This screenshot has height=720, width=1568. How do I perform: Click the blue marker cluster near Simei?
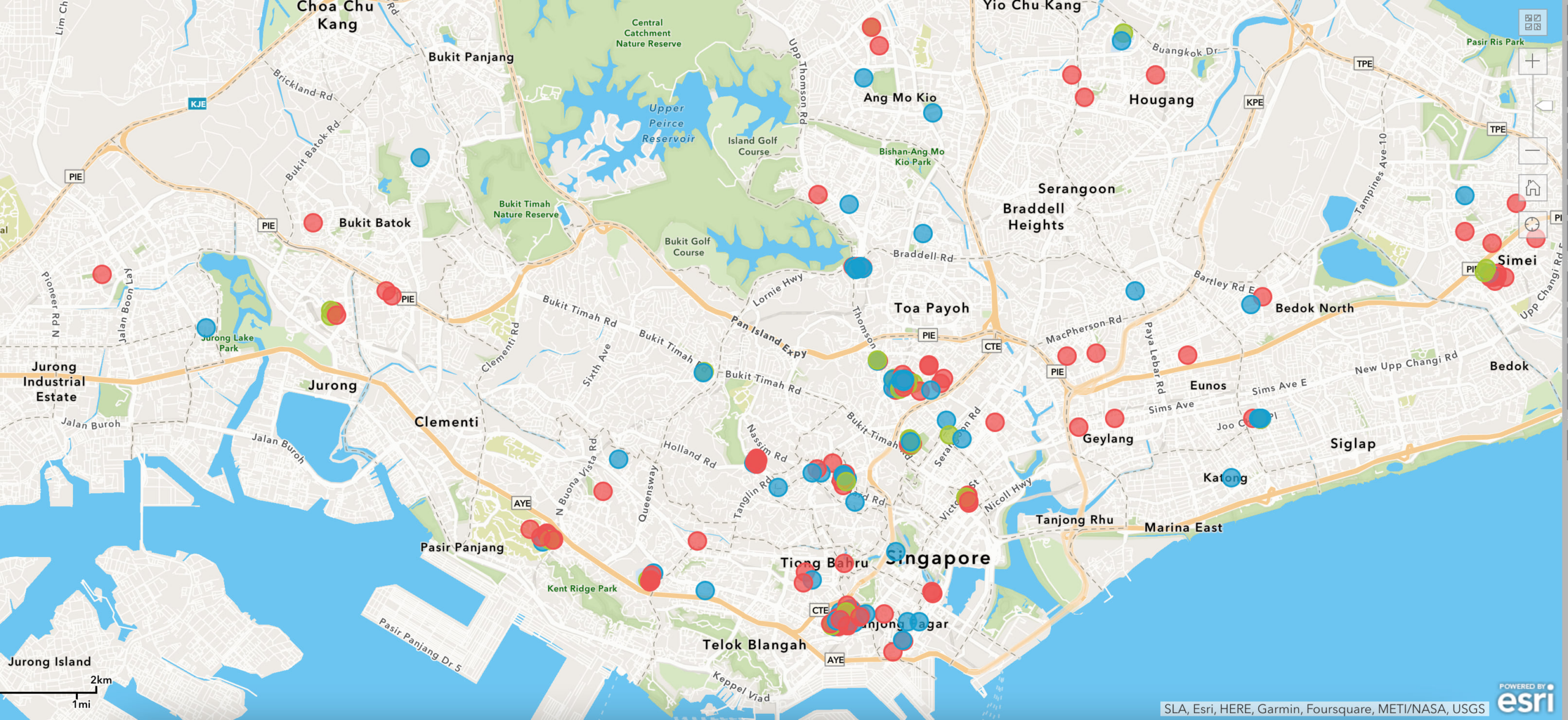coord(1462,194)
